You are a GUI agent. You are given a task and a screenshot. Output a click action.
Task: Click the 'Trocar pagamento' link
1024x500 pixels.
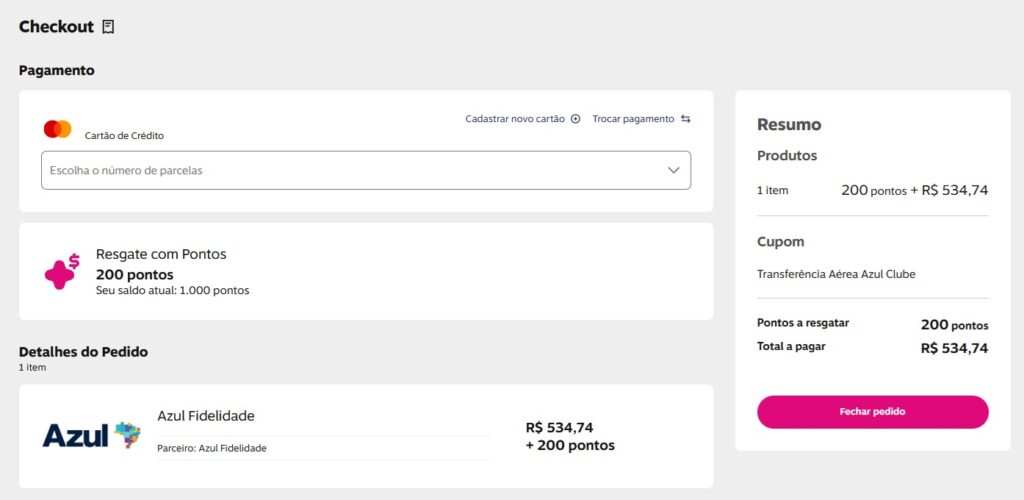[x=633, y=119]
